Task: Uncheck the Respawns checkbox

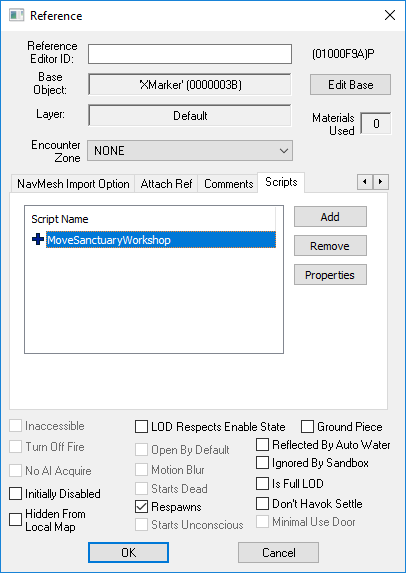Action: coord(141,506)
